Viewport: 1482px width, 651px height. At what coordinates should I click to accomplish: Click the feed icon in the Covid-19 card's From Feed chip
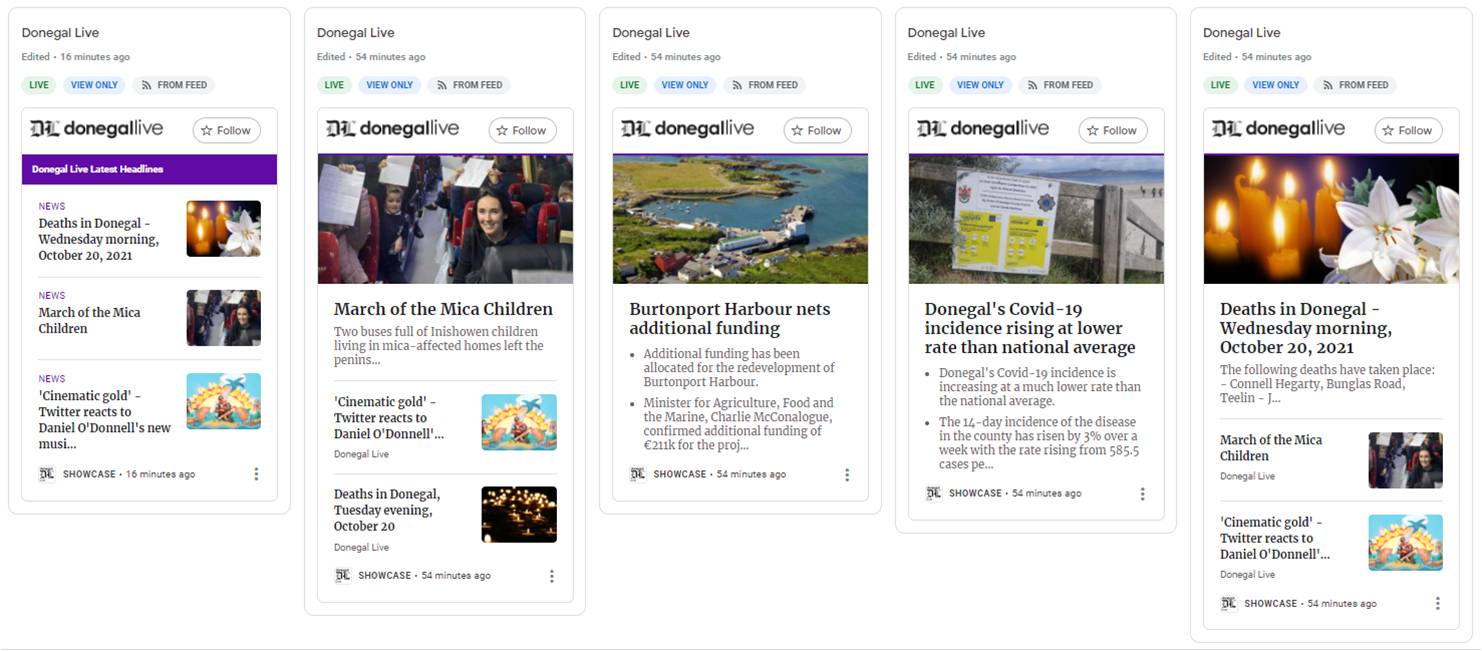click(1033, 85)
